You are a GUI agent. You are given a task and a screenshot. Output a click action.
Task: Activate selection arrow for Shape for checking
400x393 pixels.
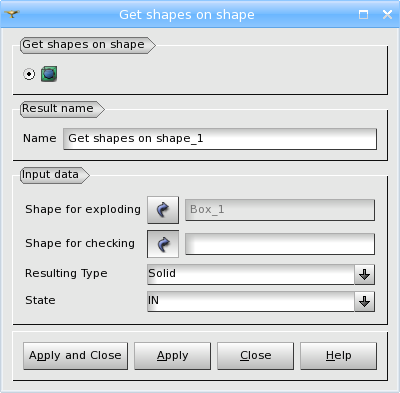point(163,244)
